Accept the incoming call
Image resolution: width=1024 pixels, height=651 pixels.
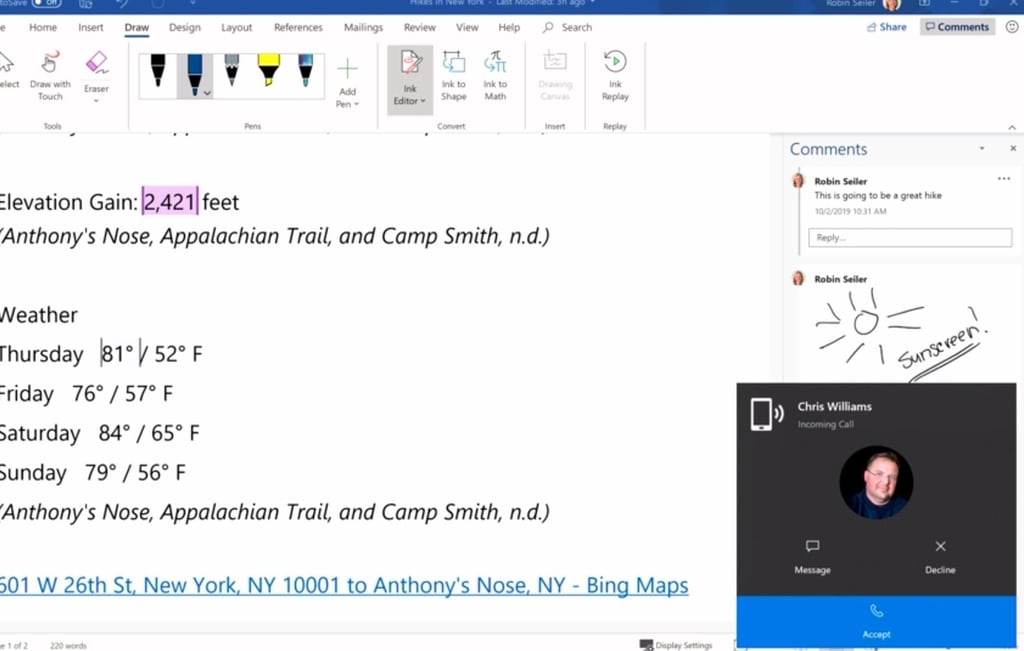(x=876, y=621)
